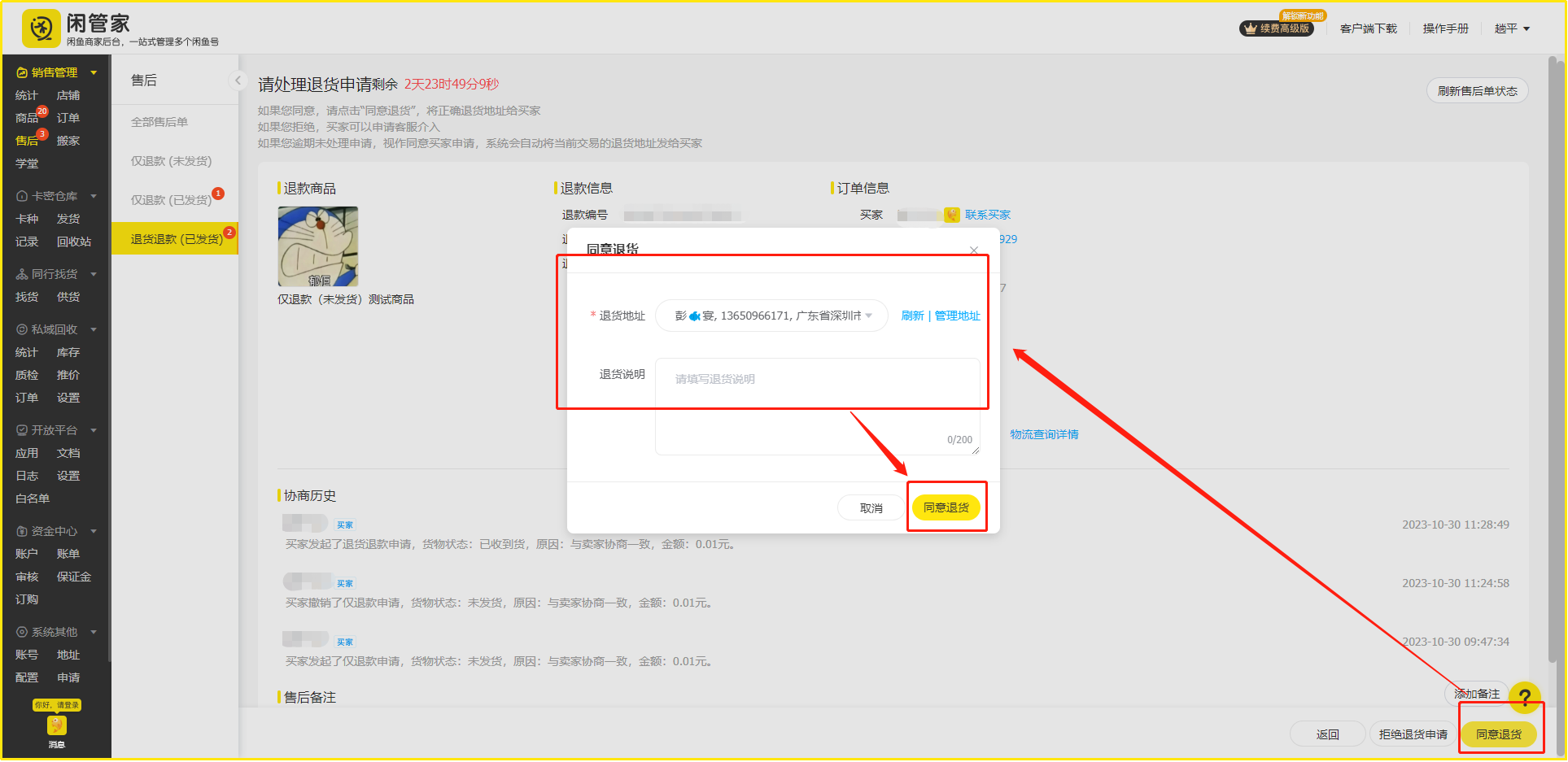Viewport: 1568px width, 762px height.
Task: Click the 闲管家 logo icon
Action: coord(41,29)
